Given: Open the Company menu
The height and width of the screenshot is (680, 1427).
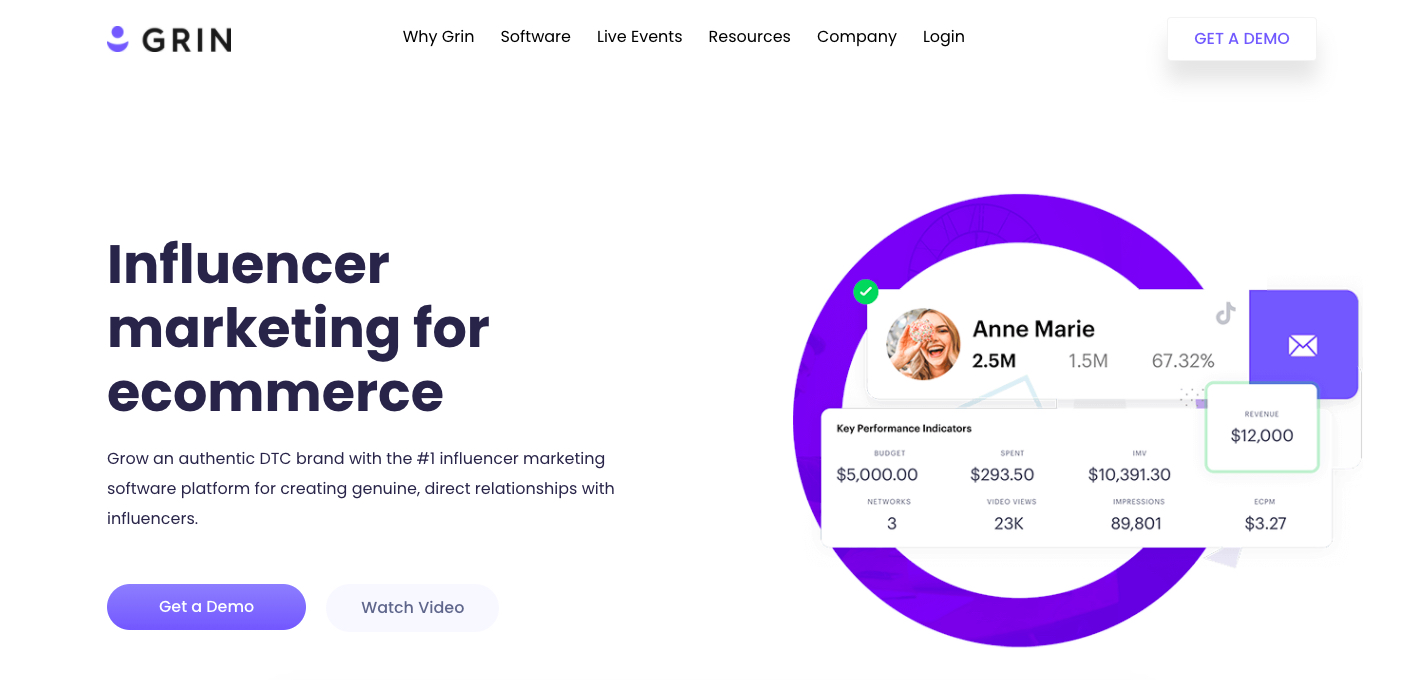Looking at the screenshot, I should (856, 37).
